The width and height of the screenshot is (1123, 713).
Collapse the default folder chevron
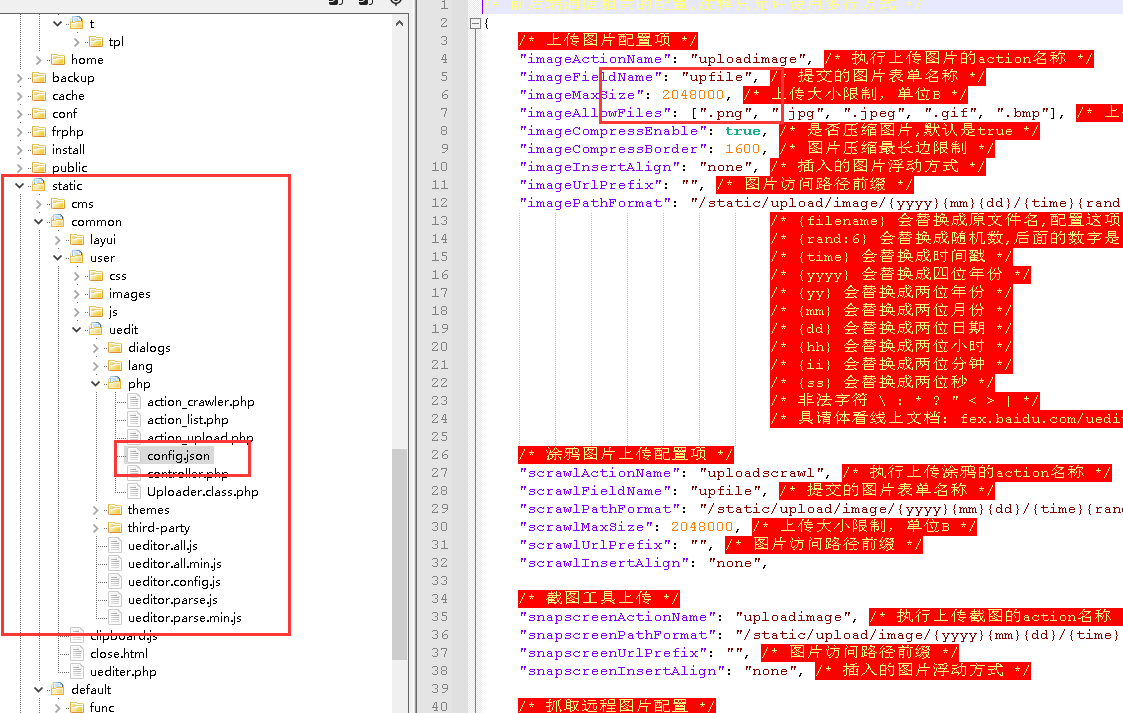click(x=39, y=689)
